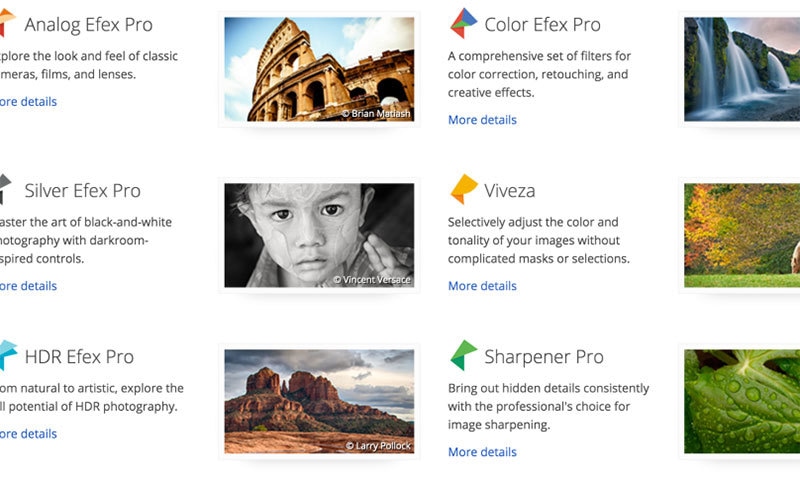The height and width of the screenshot is (480, 800).
Task: Click the Viveza heading text
Action: point(509,190)
